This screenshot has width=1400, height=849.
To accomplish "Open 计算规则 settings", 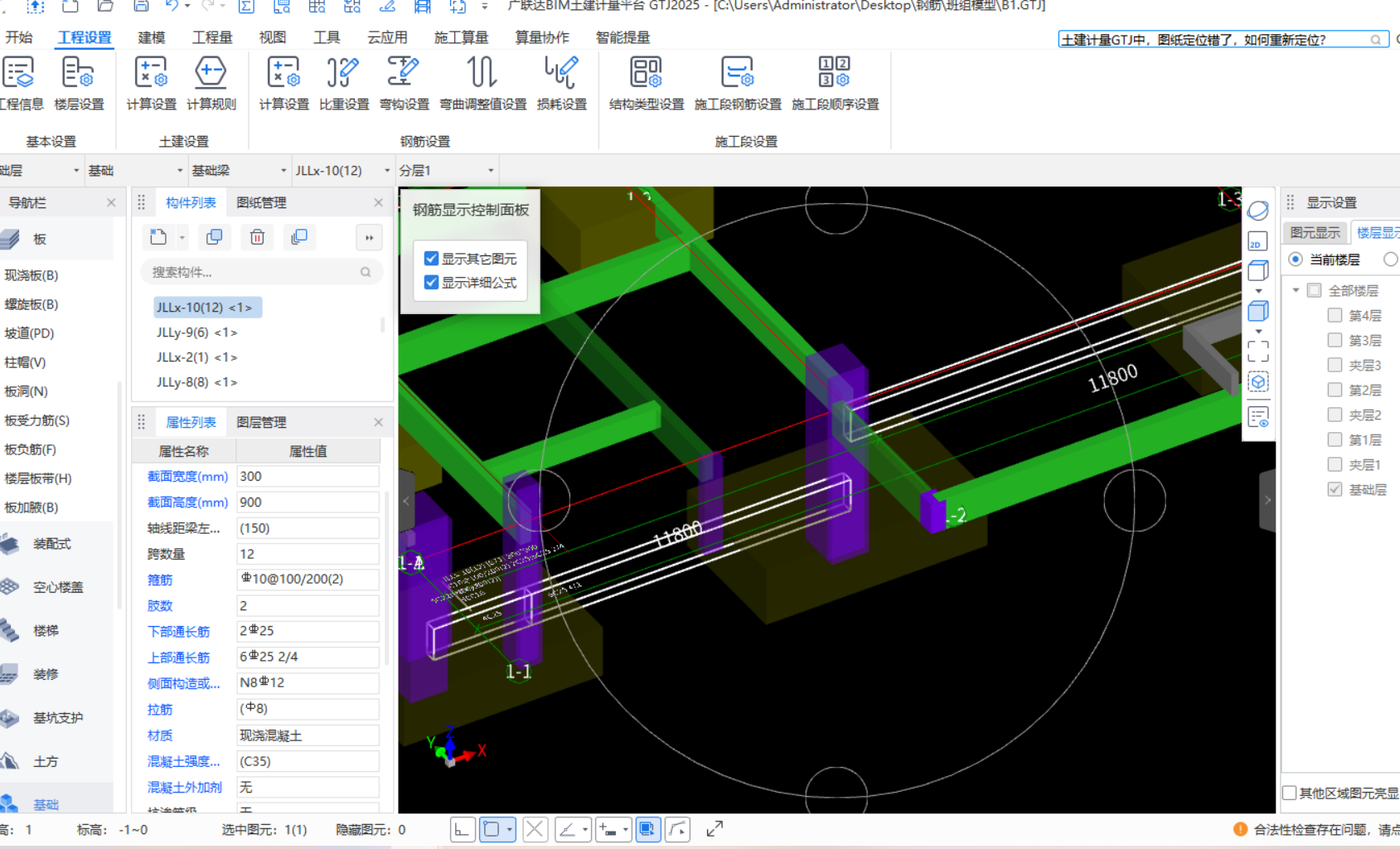I will pos(211,83).
